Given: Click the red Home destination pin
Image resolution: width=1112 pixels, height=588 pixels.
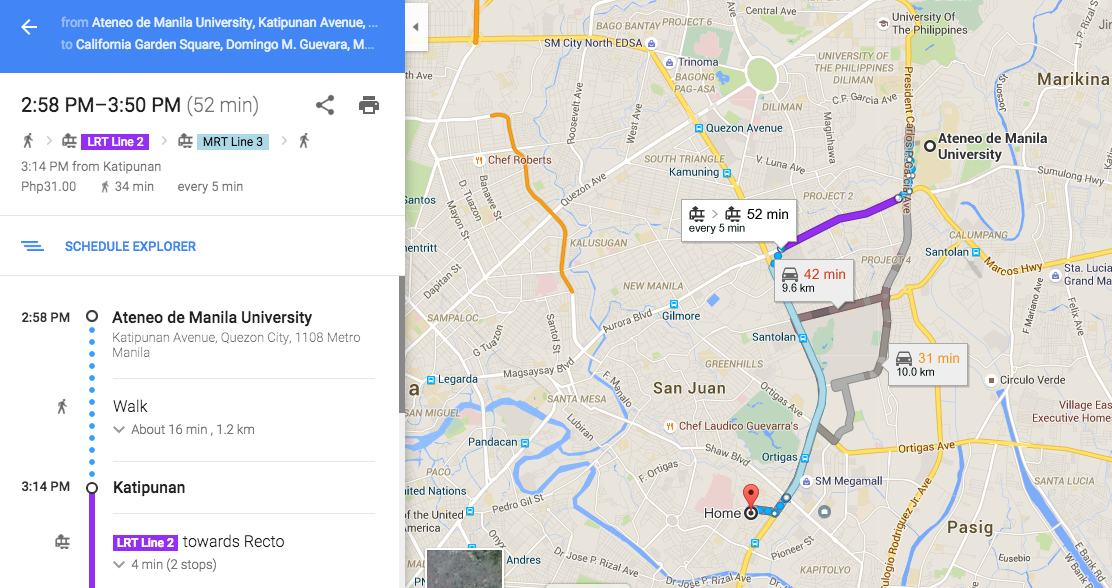Looking at the screenshot, I should pyautogui.click(x=750, y=497).
